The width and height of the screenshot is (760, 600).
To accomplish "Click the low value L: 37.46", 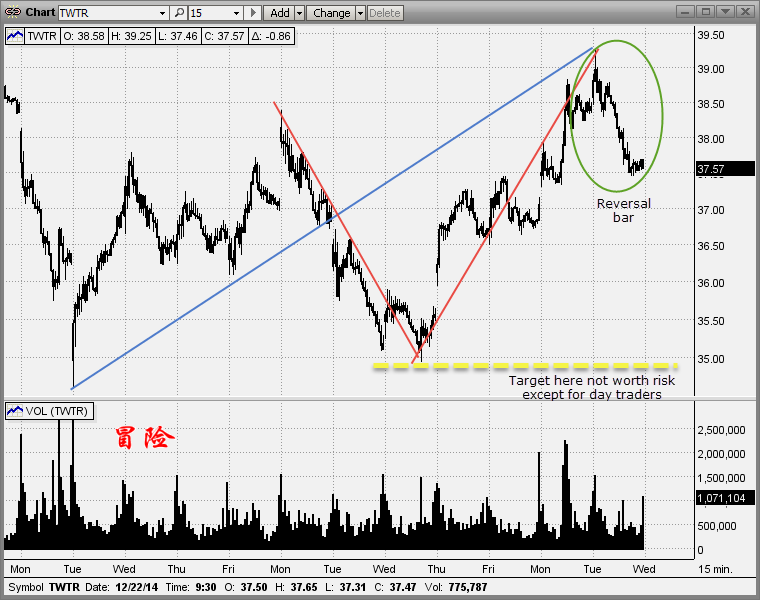I will (177, 36).
